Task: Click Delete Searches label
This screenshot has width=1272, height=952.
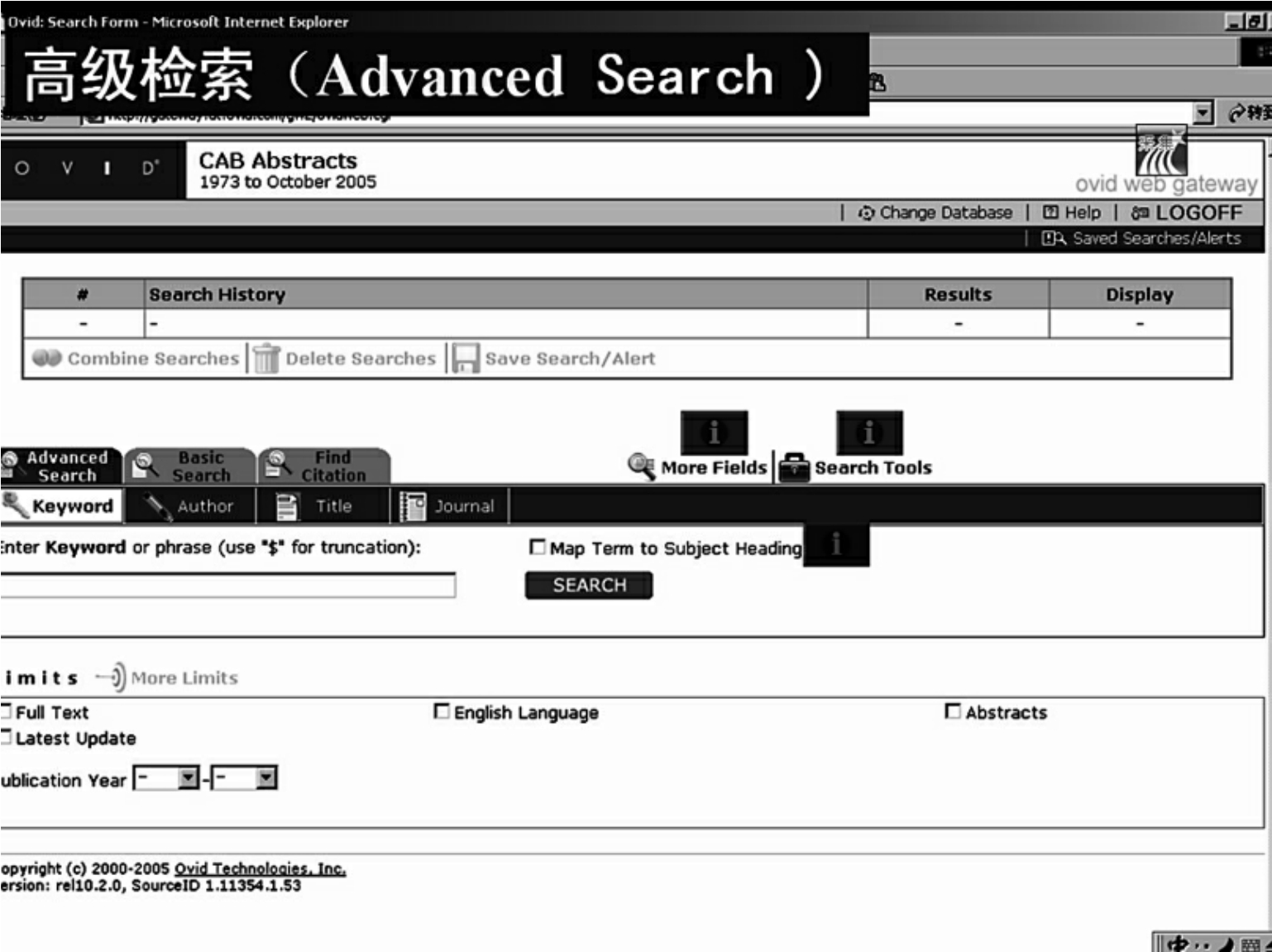Action: point(361,359)
